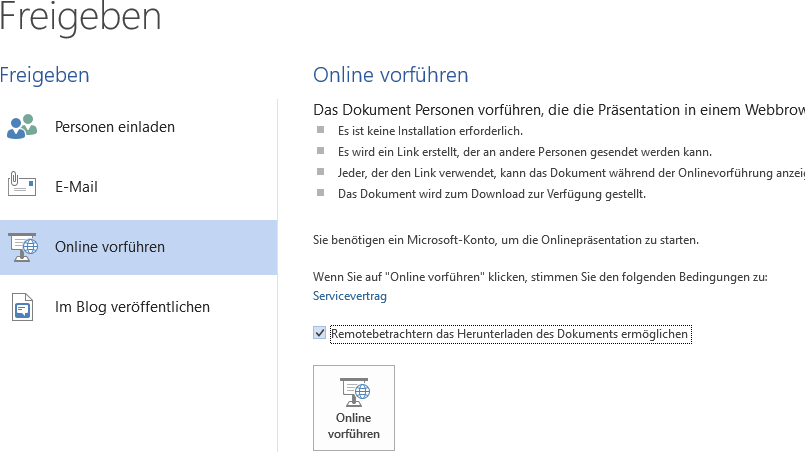Uncheck the Remotebetrachtern download checkbox
805x452 pixels.
click(x=319, y=334)
